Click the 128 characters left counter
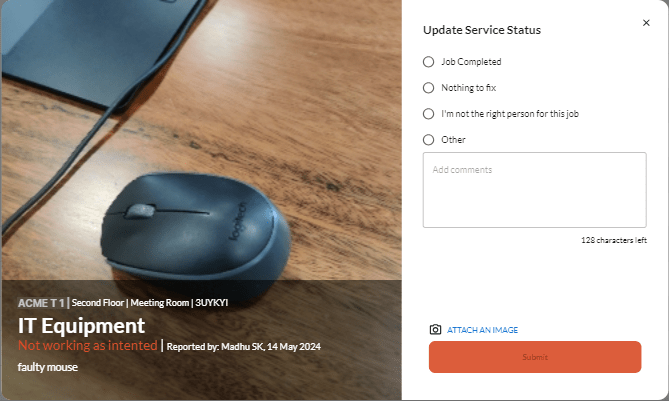 coord(614,240)
